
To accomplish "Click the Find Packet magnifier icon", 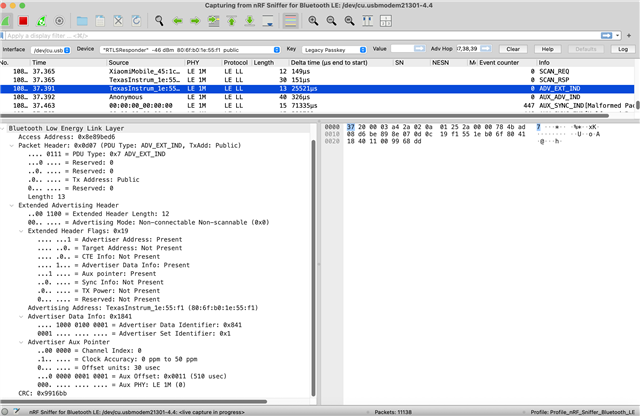I will (x=160, y=20).
